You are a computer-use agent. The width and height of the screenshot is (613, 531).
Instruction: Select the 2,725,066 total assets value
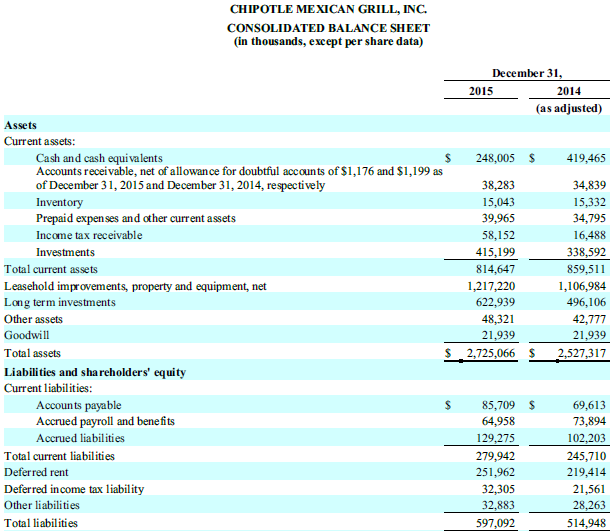click(x=491, y=353)
